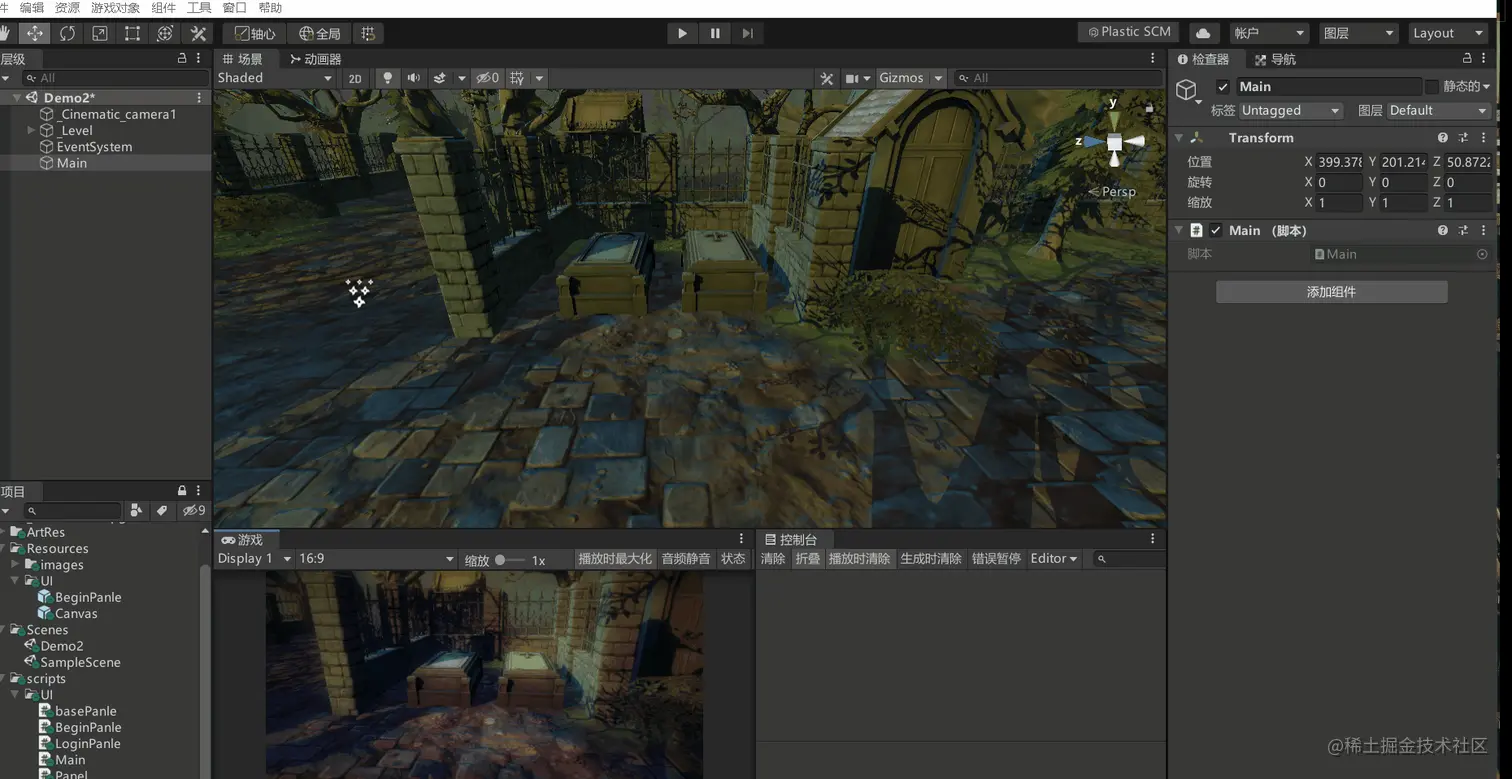Toggle the static checkbox in Inspector
This screenshot has width=1512, height=779.
tap(1432, 86)
